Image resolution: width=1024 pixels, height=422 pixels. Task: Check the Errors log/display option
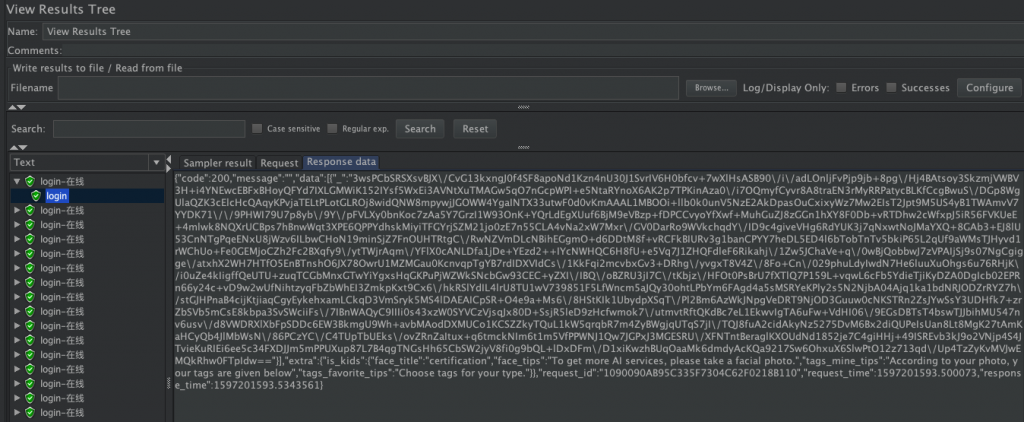pyautogui.click(x=842, y=88)
